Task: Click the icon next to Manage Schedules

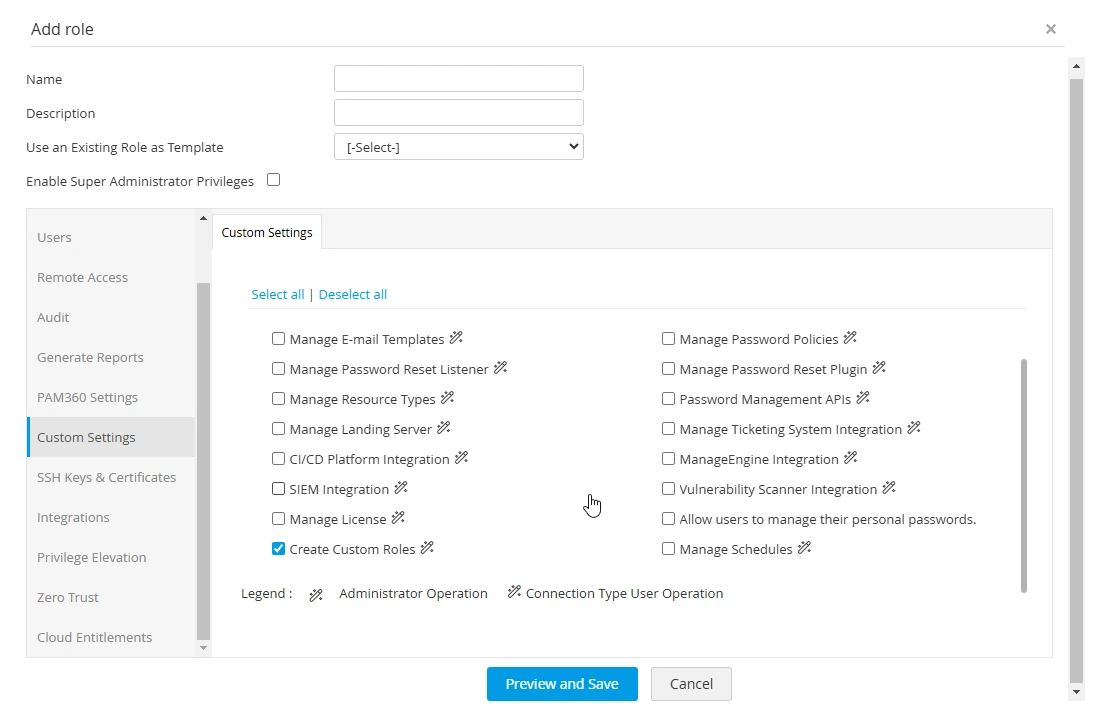Action: tap(804, 549)
